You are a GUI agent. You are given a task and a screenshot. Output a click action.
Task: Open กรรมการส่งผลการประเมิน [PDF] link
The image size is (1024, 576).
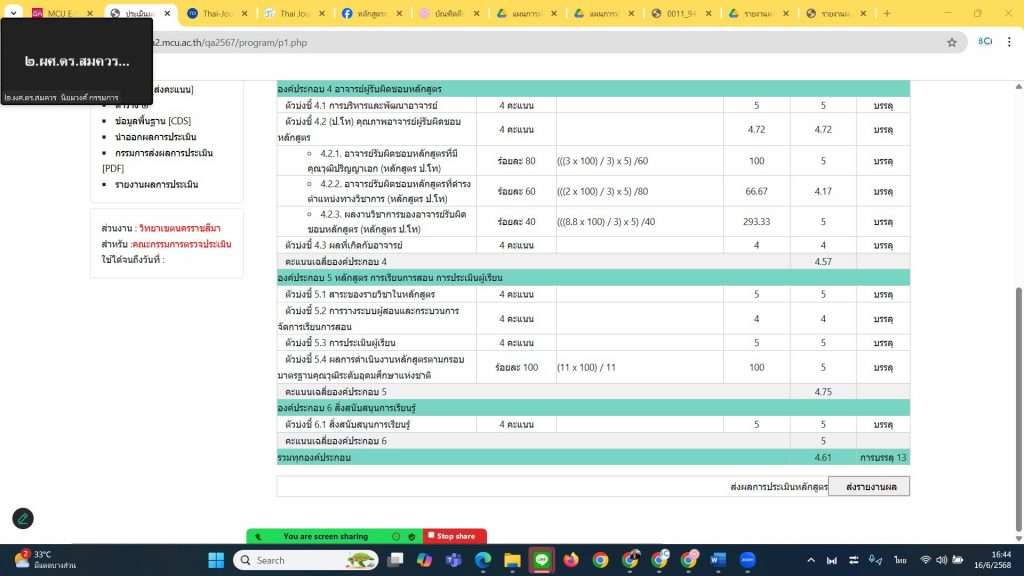coord(157,160)
